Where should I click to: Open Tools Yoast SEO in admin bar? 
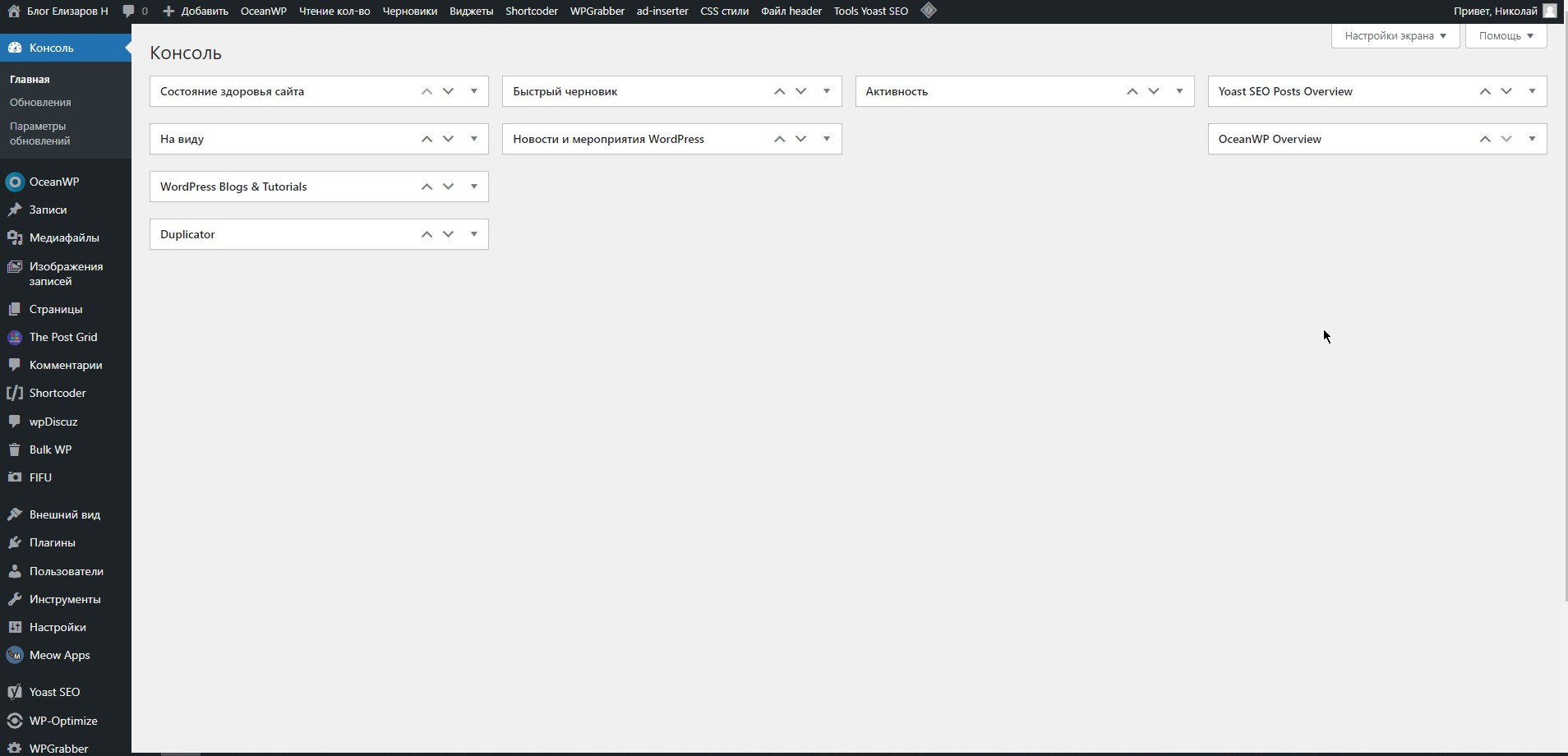871,12
